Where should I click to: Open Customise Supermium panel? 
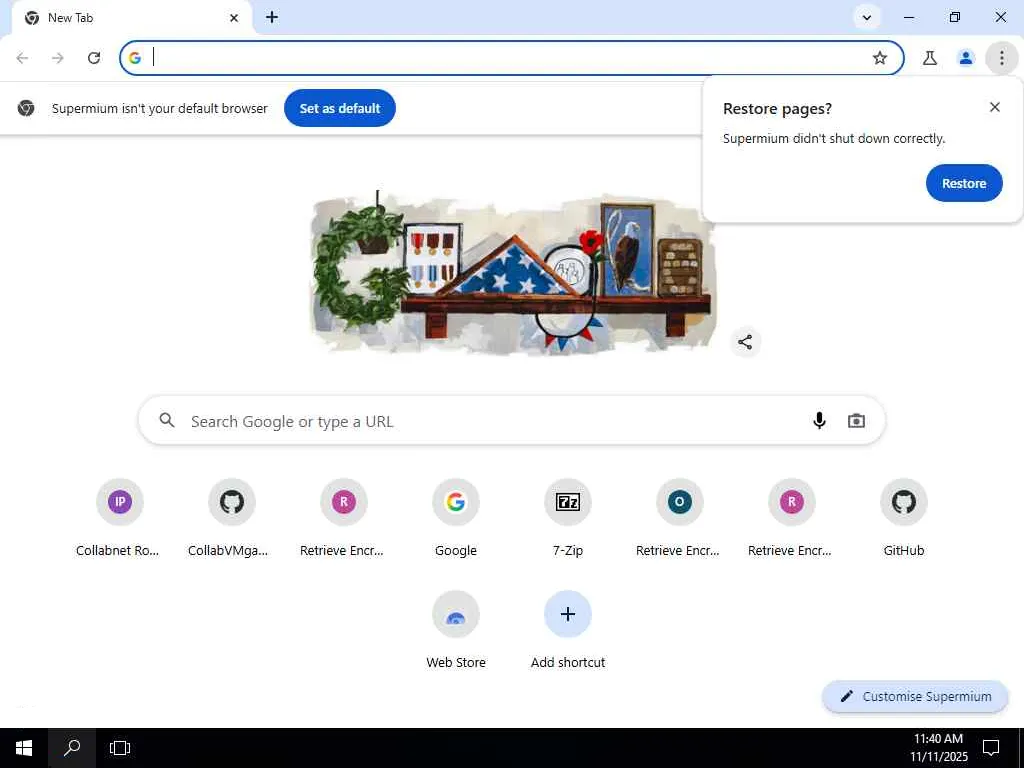pos(916,696)
